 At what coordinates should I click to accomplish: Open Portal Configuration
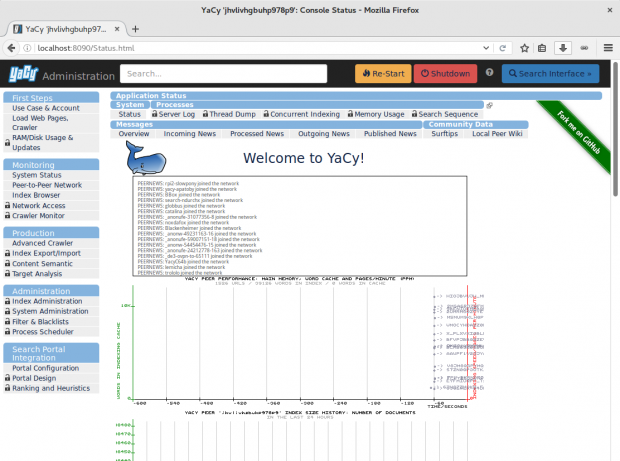pyautogui.click(x=45, y=368)
